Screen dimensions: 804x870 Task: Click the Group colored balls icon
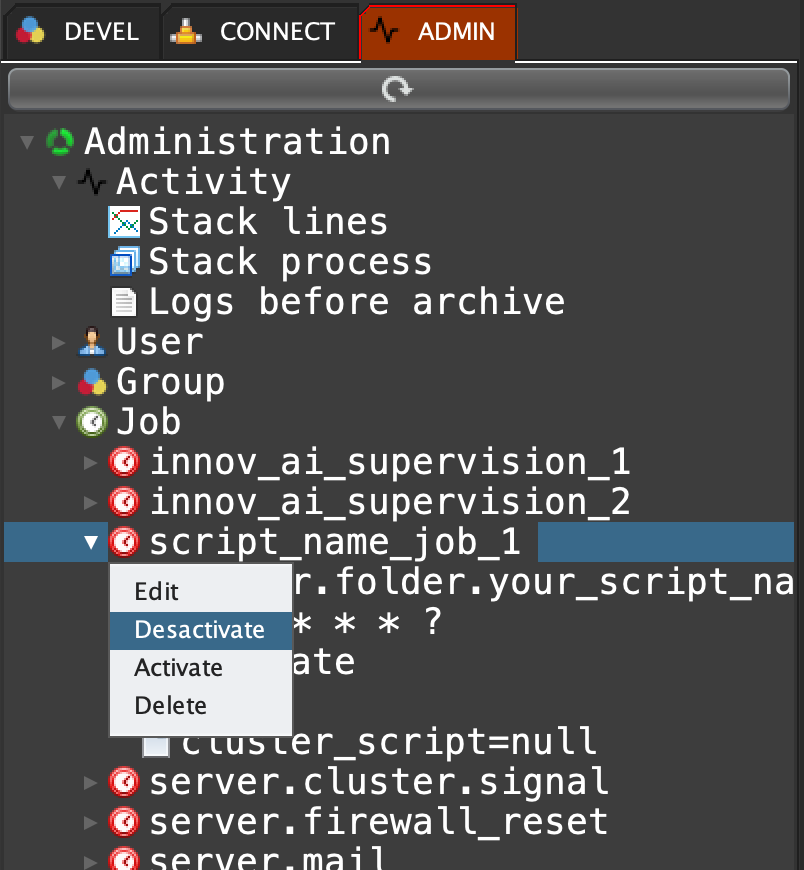(x=92, y=382)
